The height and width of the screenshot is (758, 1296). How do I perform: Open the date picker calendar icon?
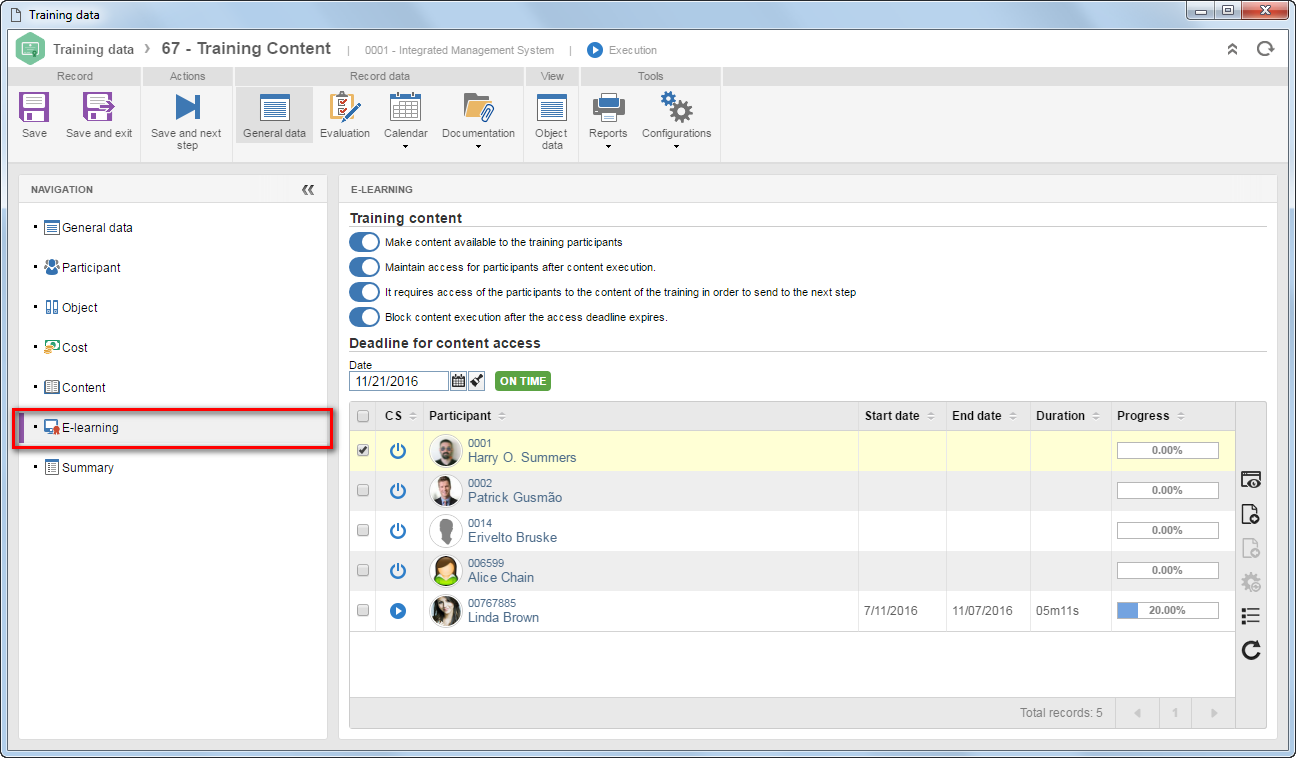(458, 381)
